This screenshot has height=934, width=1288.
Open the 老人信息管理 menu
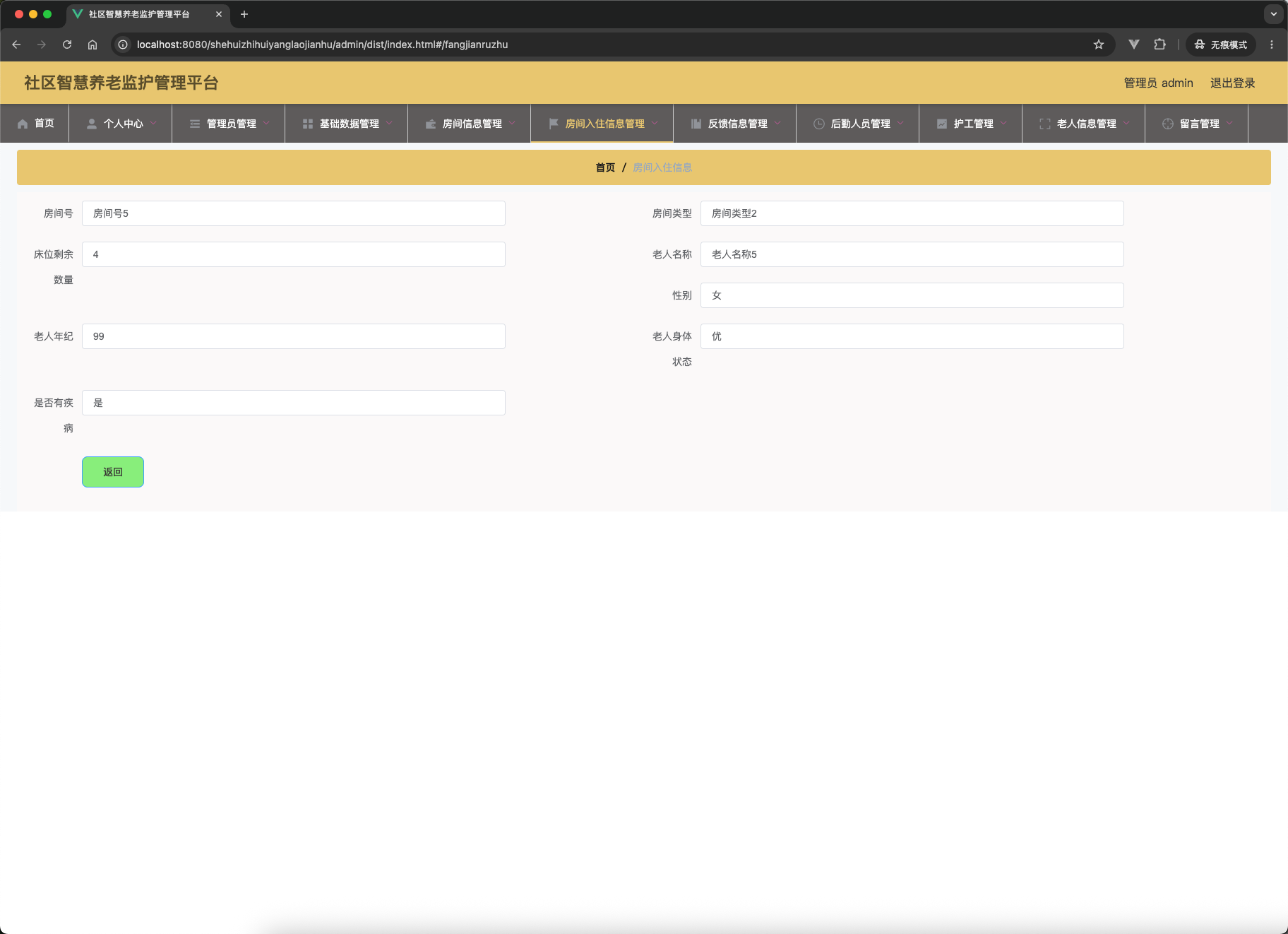(1084, 124)
